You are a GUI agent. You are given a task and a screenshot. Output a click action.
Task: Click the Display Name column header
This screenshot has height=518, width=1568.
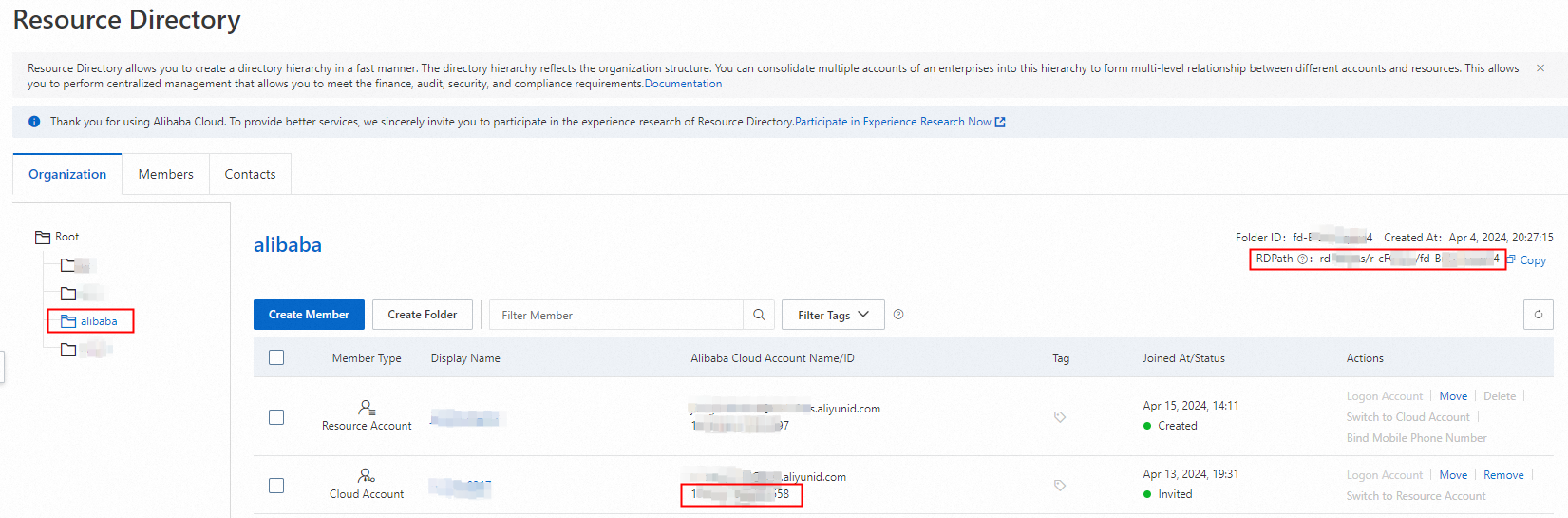465,358
